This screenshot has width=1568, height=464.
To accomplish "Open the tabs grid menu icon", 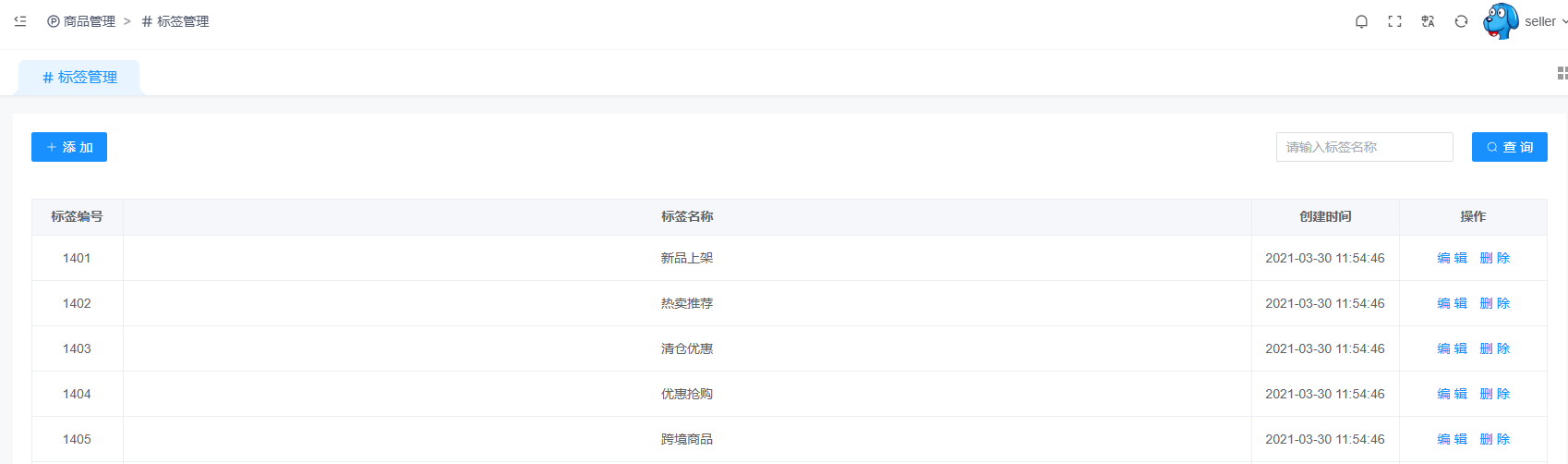I will [x=1562, y=73].
